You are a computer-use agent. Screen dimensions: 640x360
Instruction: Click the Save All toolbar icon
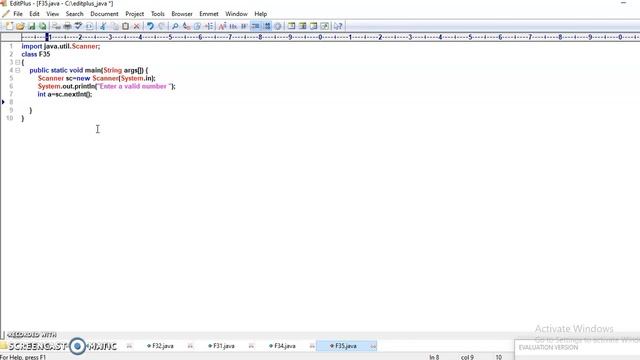42,26
